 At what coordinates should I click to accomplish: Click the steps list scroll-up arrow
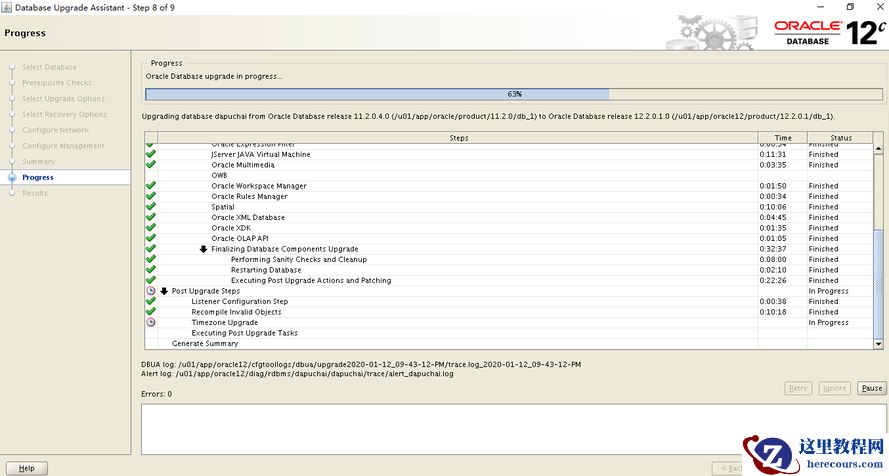[x=878, y=148]
